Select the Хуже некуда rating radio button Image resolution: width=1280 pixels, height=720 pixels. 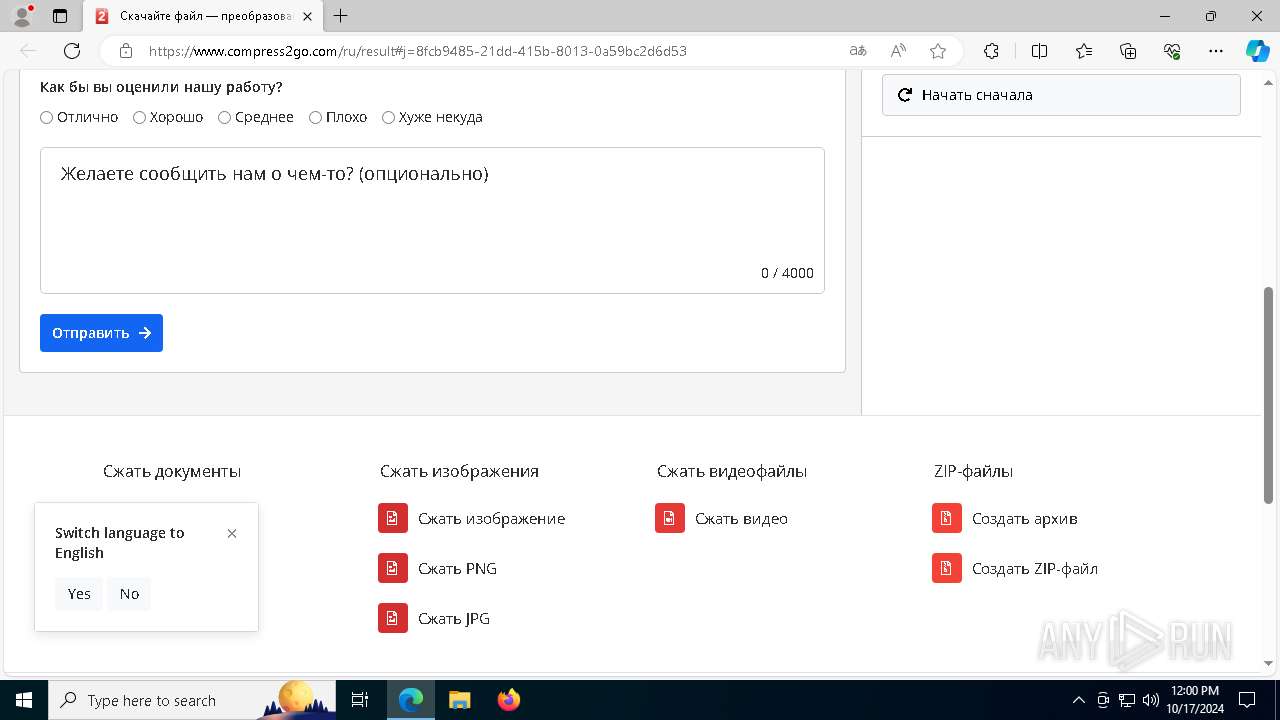(x=388, y=117)
